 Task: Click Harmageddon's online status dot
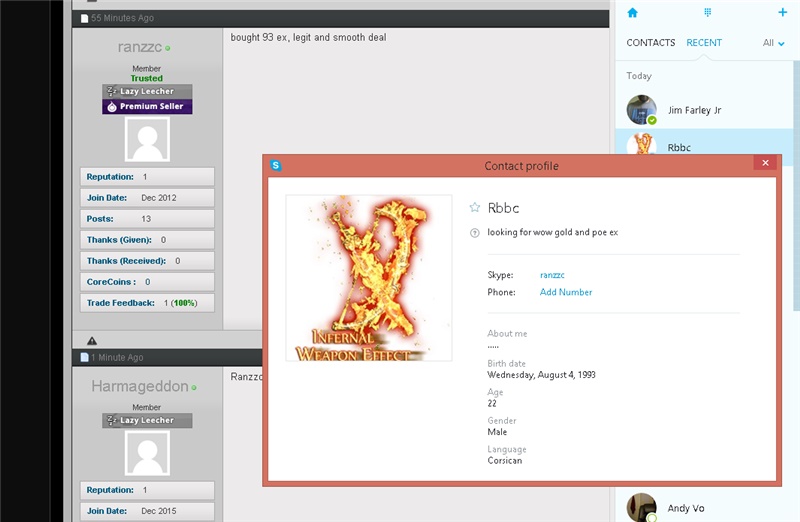194,388
